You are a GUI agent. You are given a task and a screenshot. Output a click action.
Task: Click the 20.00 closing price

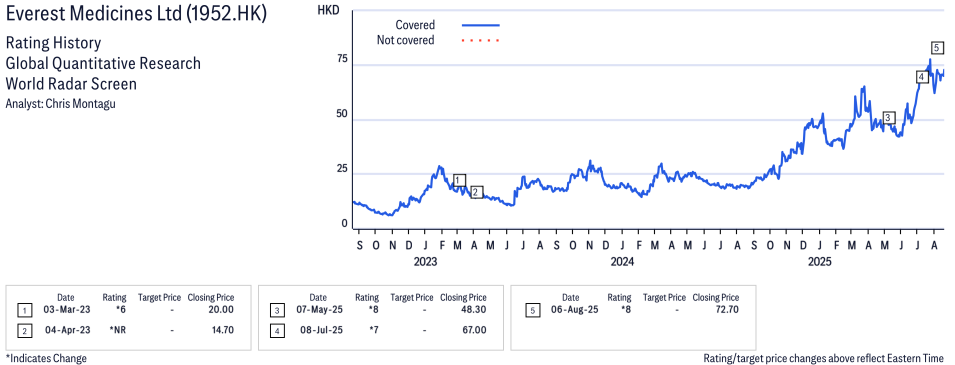coord(220,310)
